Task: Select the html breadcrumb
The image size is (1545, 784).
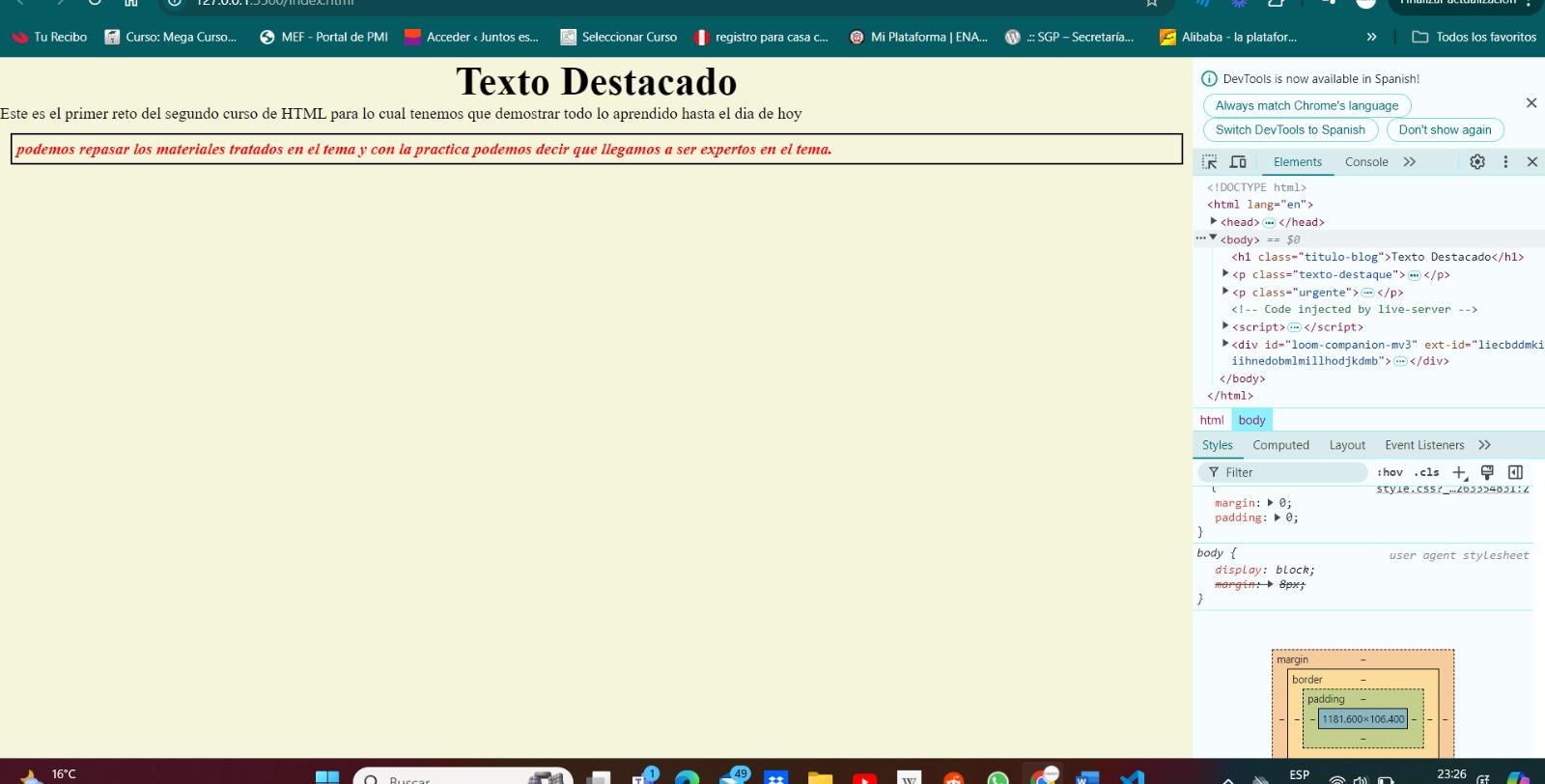Action: (1211, 420)
